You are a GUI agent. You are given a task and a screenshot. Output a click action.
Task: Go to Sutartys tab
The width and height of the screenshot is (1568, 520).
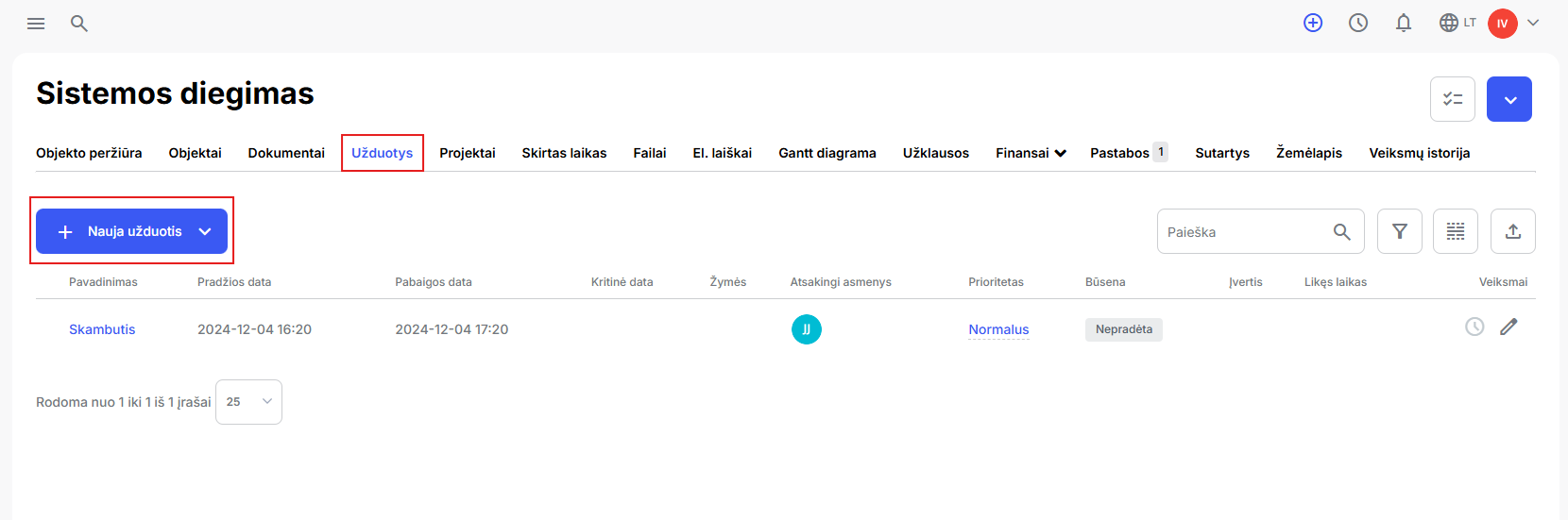tap(1222, 153)
